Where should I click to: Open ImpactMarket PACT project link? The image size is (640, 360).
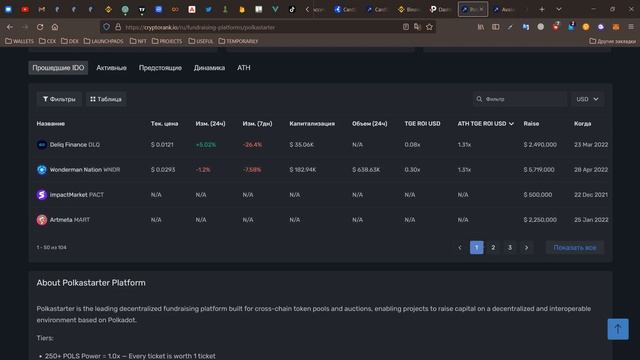77,195
